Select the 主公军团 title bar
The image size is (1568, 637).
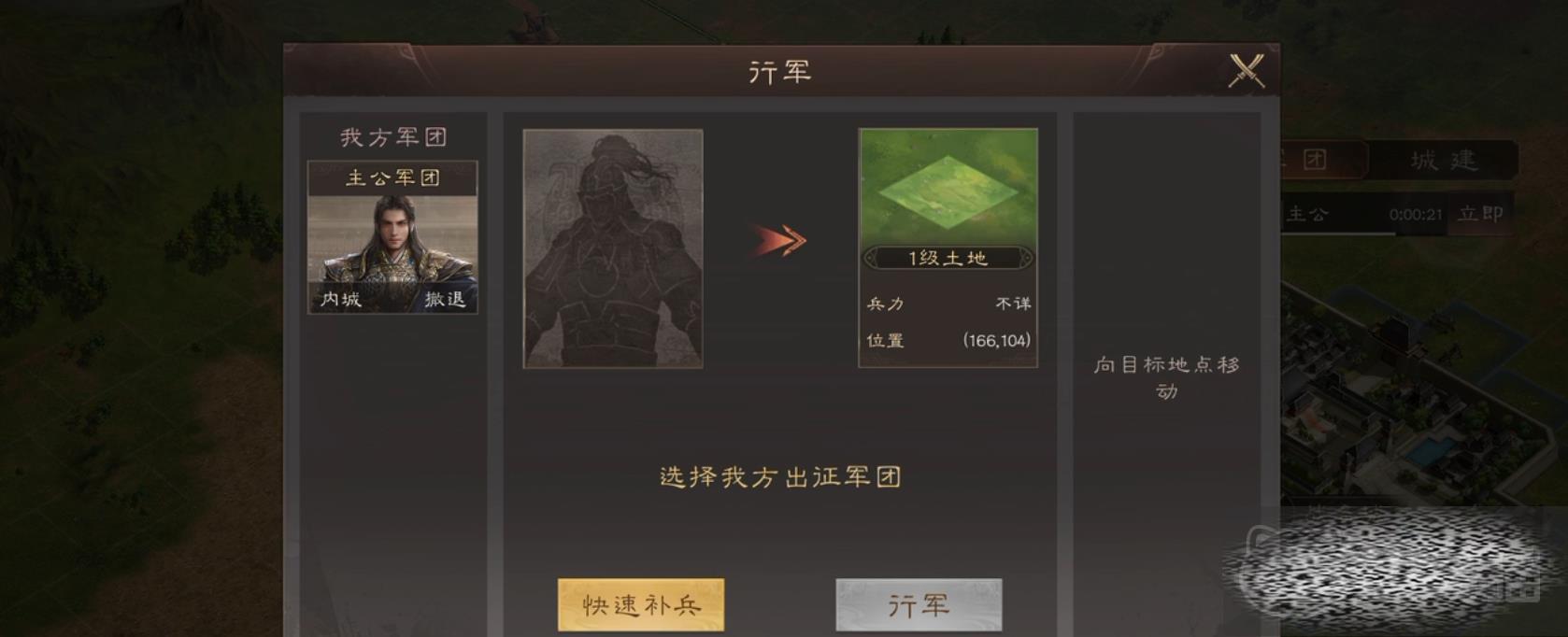coord(392,177)
